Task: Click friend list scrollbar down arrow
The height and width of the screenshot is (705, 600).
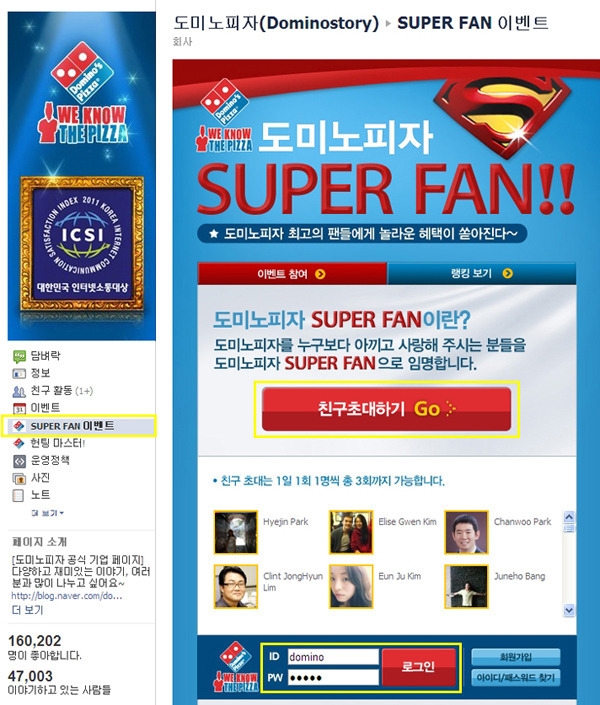Action: click(x=569, y=610)
